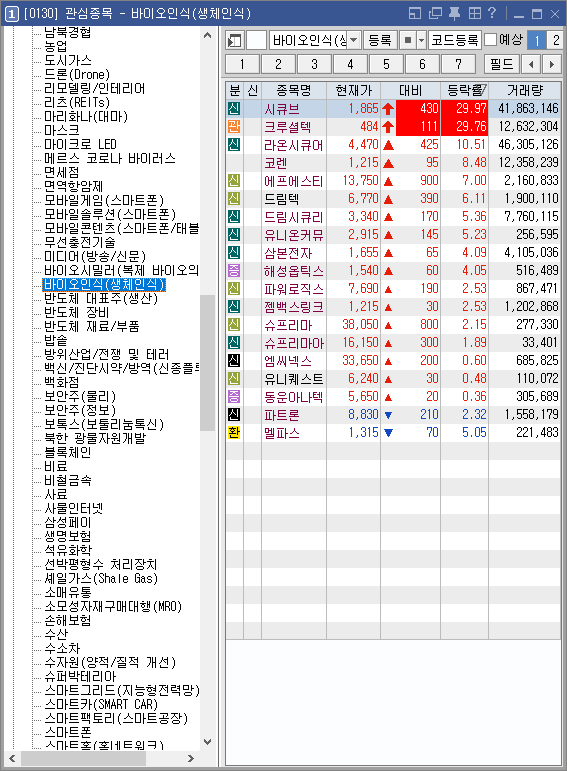Select 셰일가스(Shale Gas) theme

pyautogui.click(x=101, y=578)
